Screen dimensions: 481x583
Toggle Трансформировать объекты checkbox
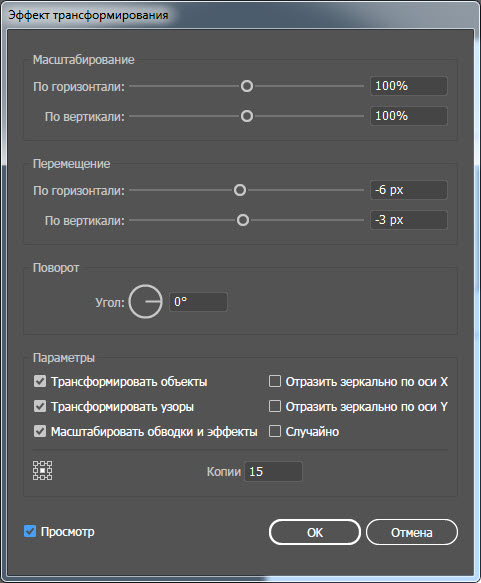(40, 381)
